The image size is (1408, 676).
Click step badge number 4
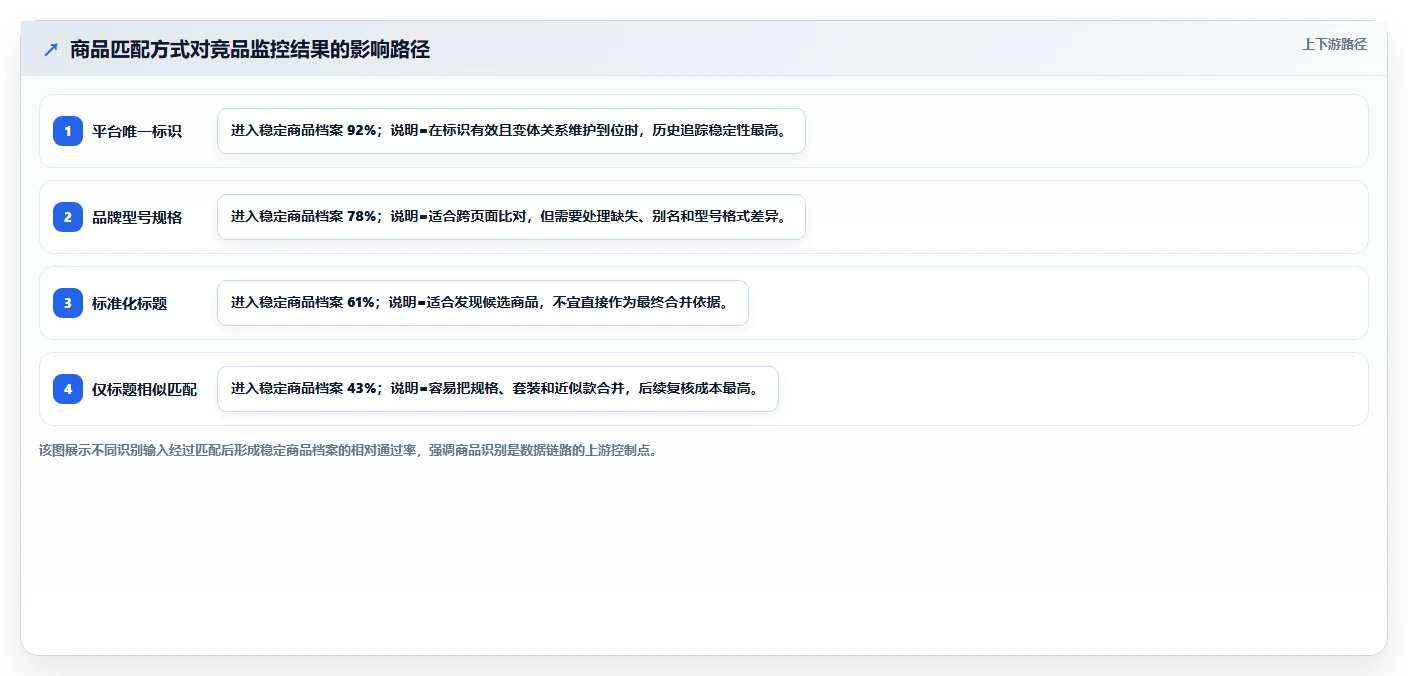point(68,389)
